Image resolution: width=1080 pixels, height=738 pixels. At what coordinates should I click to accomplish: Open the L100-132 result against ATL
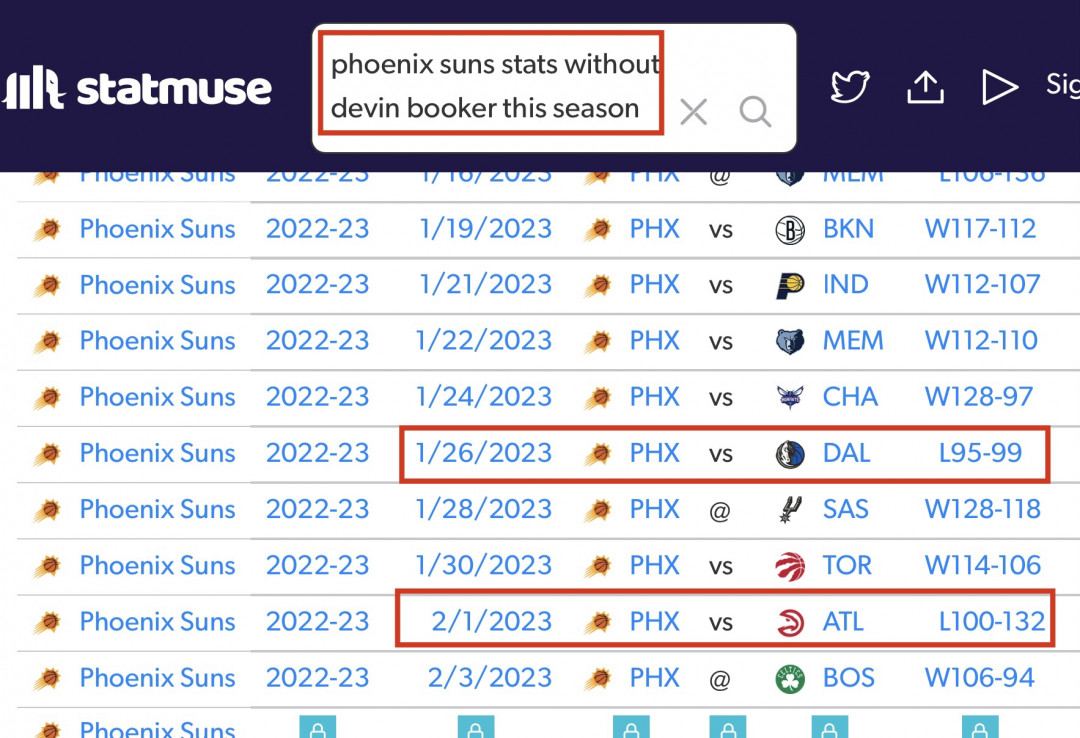point(992,622)
